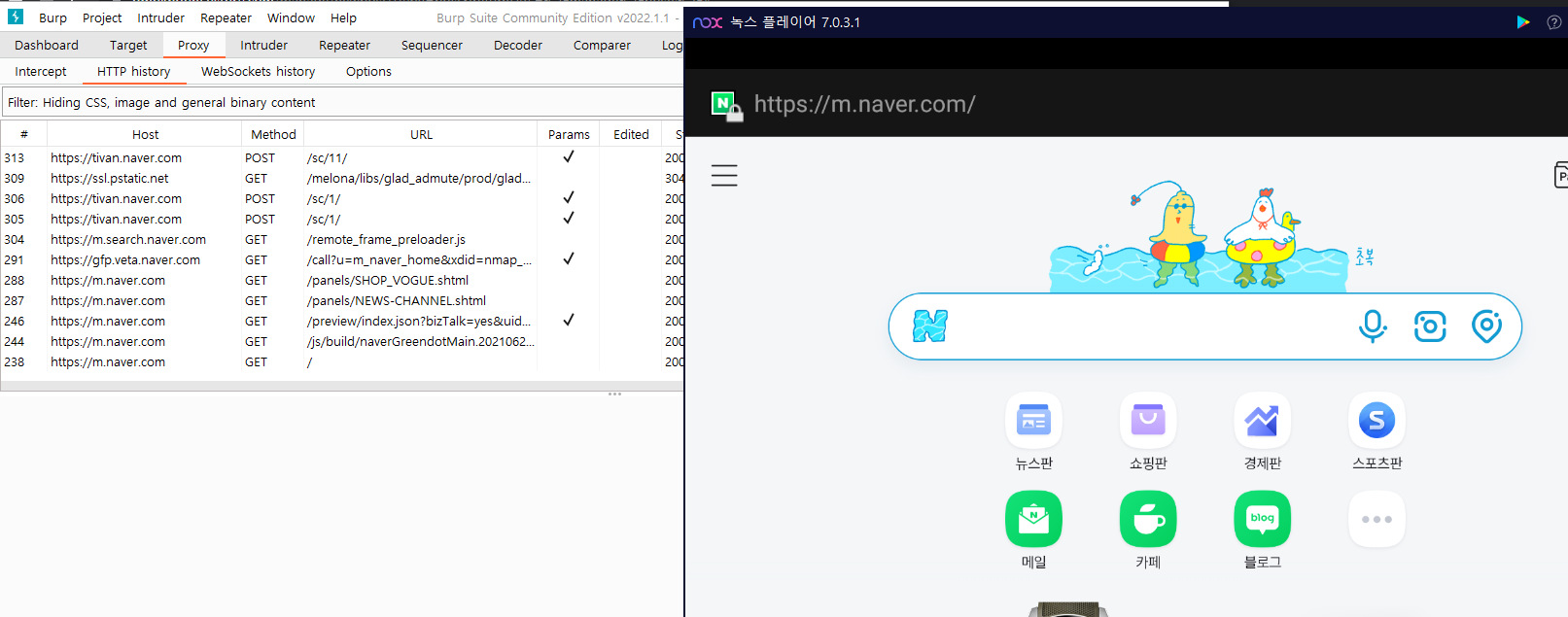Click the history table horizontal scrollbar
1568x617 pixels.
[x=342, y=386]
